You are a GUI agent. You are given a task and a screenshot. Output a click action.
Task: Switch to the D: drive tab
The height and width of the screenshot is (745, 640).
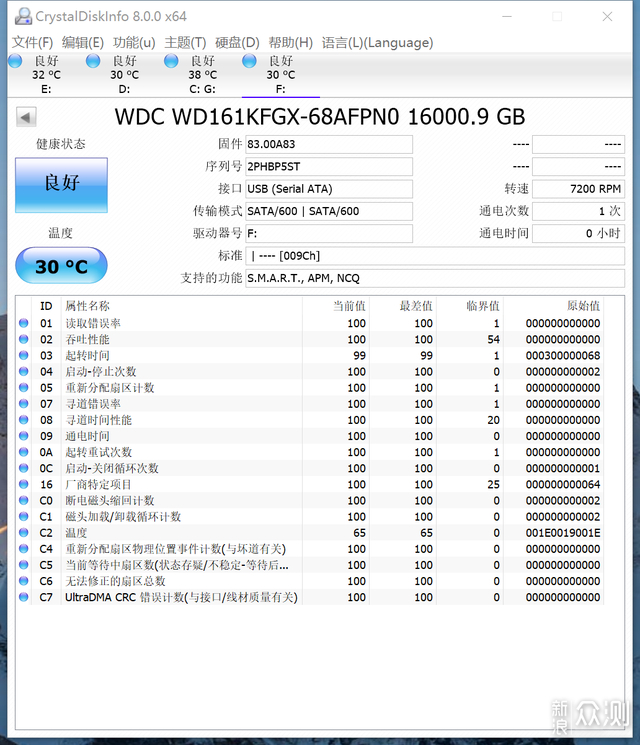124,75
